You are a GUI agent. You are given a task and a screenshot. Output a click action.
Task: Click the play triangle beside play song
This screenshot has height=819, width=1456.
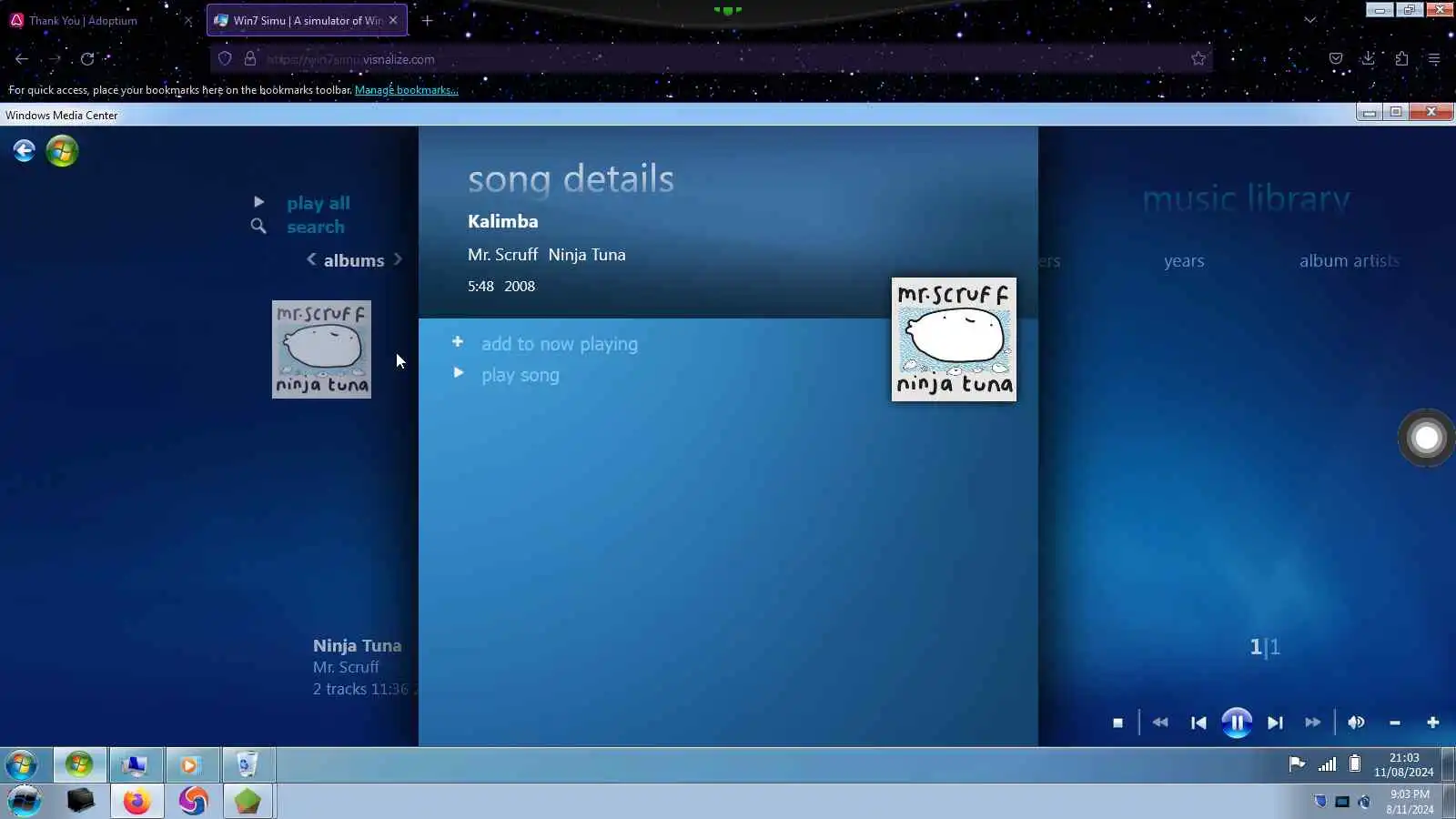tap(459, 373)
